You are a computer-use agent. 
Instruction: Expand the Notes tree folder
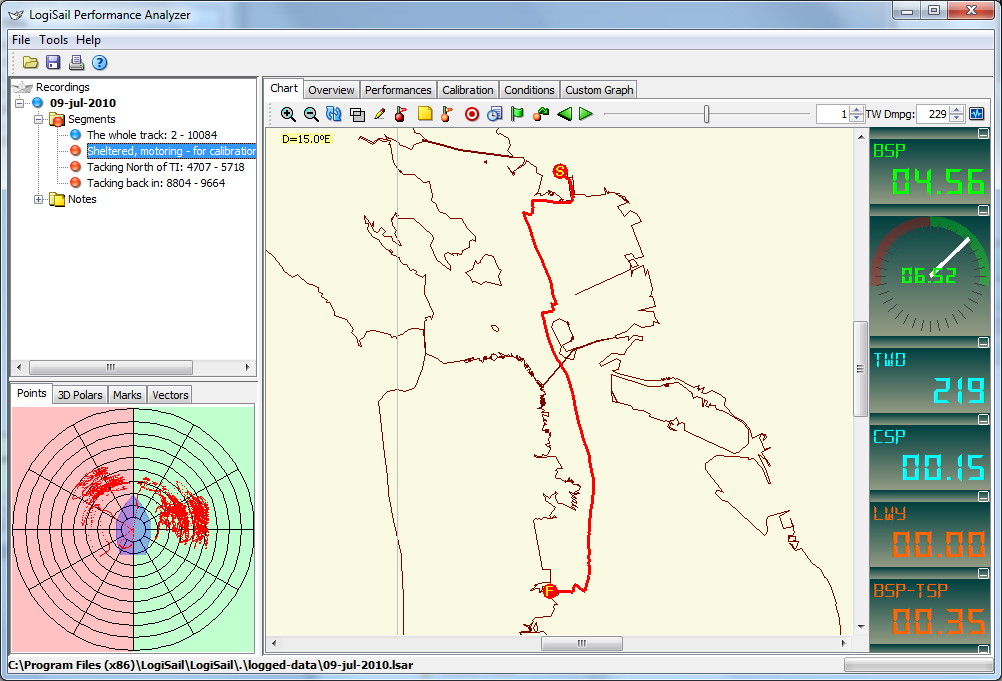coord(40,199)
